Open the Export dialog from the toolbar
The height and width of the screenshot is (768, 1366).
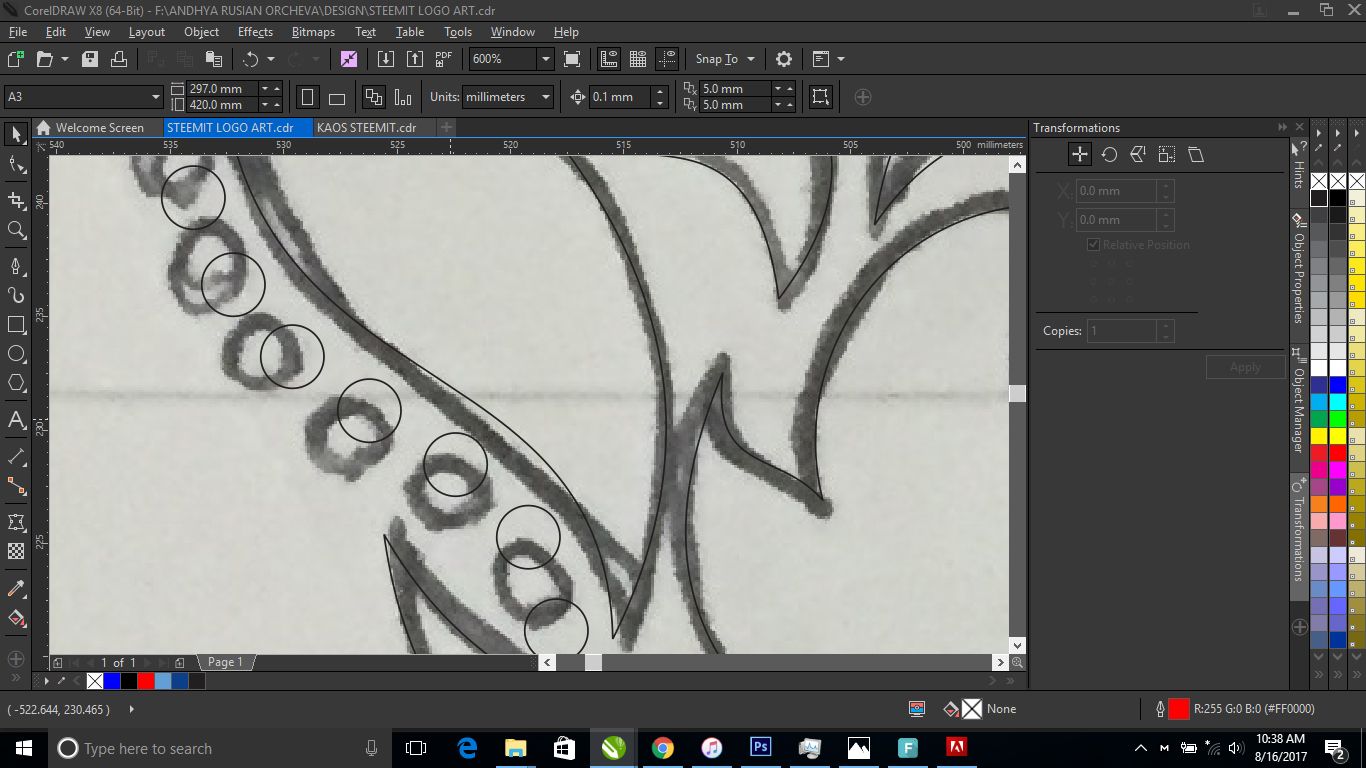point(415,58)
